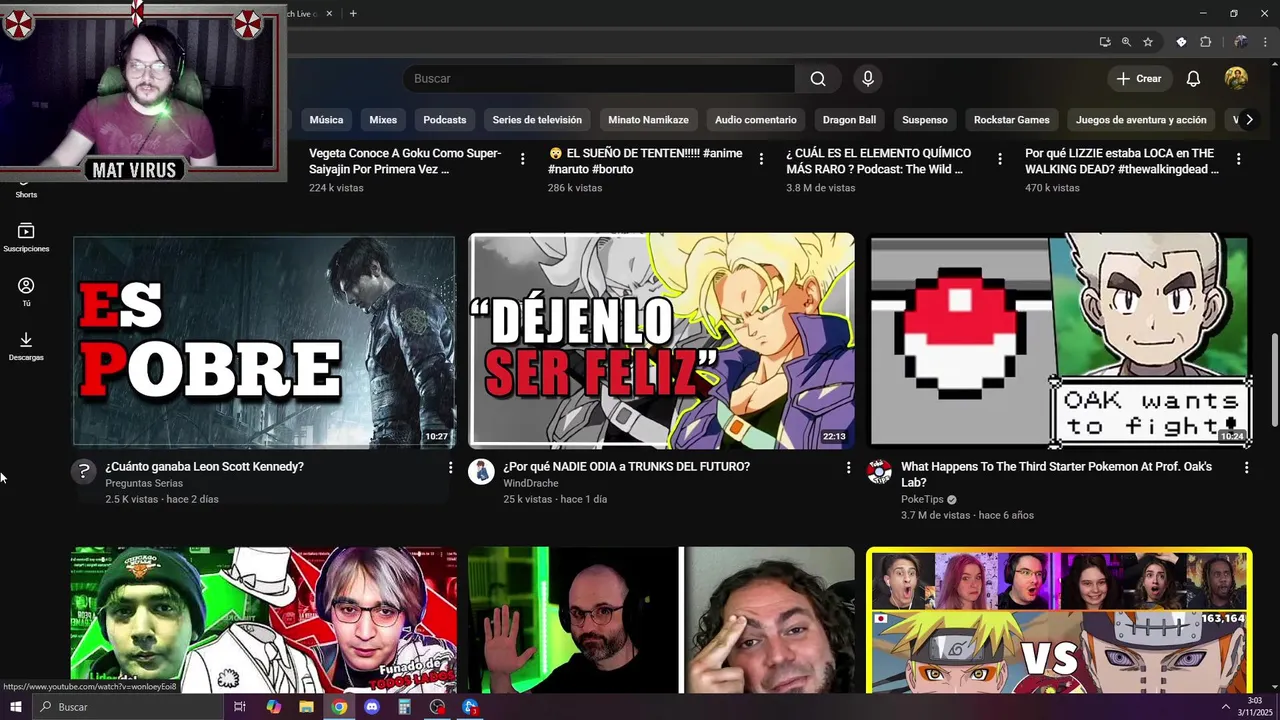Open '¿Por qué NADIE ODIA a TRUNKS' title

tap(626, 467)
